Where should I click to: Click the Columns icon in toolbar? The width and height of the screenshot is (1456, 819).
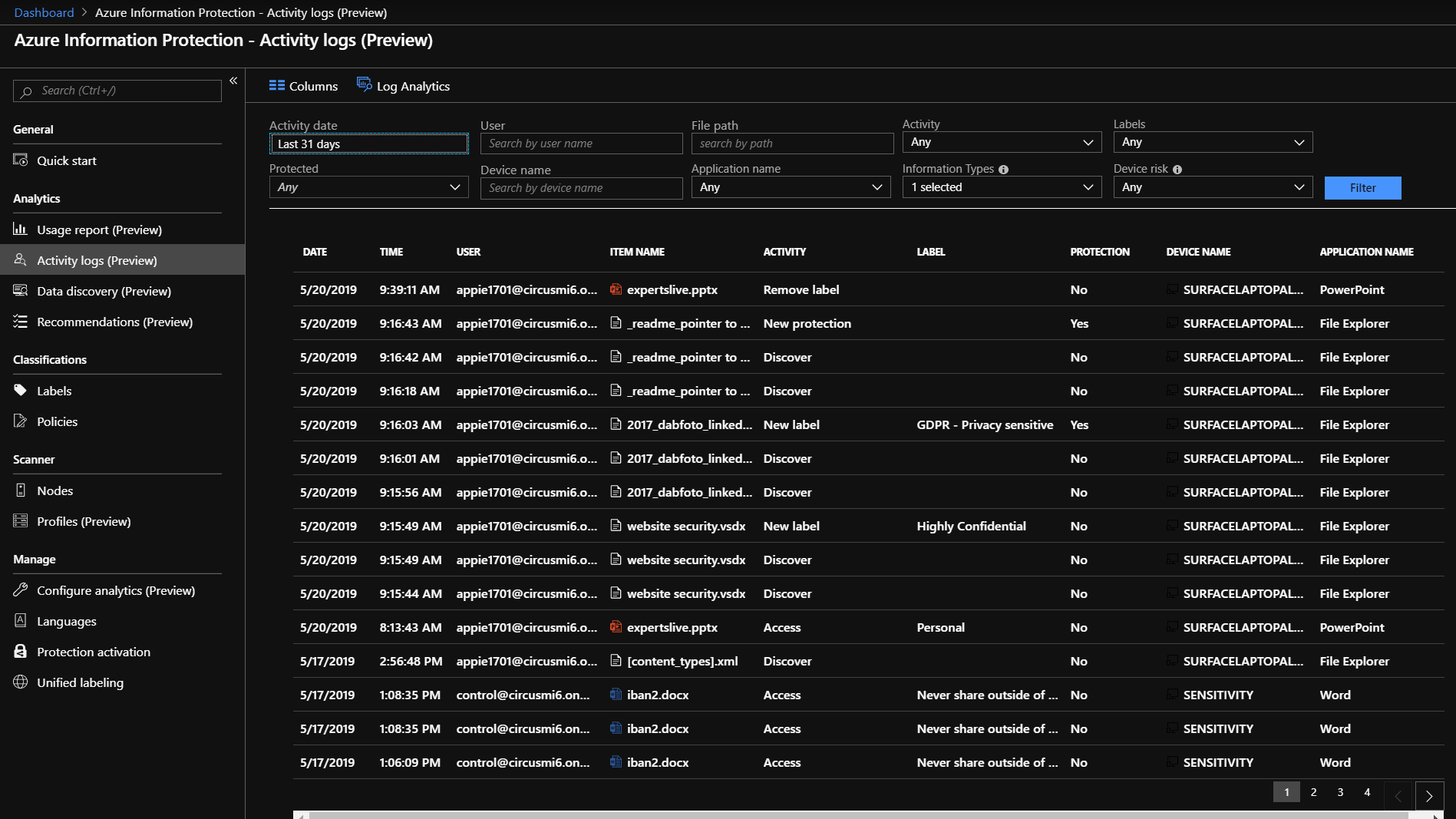coord(277,86)
